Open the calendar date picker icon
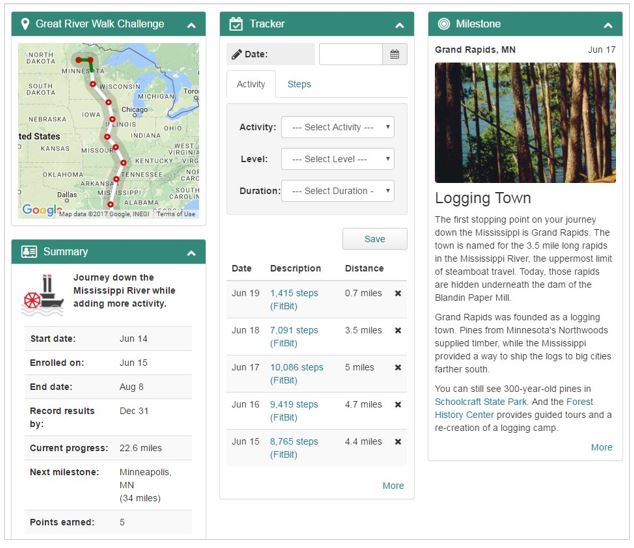 [x=395, y=54]
